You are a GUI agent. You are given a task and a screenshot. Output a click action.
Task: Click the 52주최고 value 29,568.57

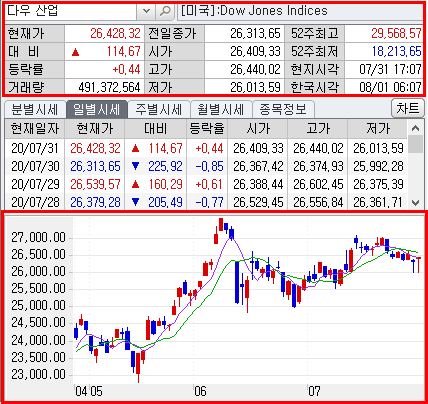click(x=397, y=33)
